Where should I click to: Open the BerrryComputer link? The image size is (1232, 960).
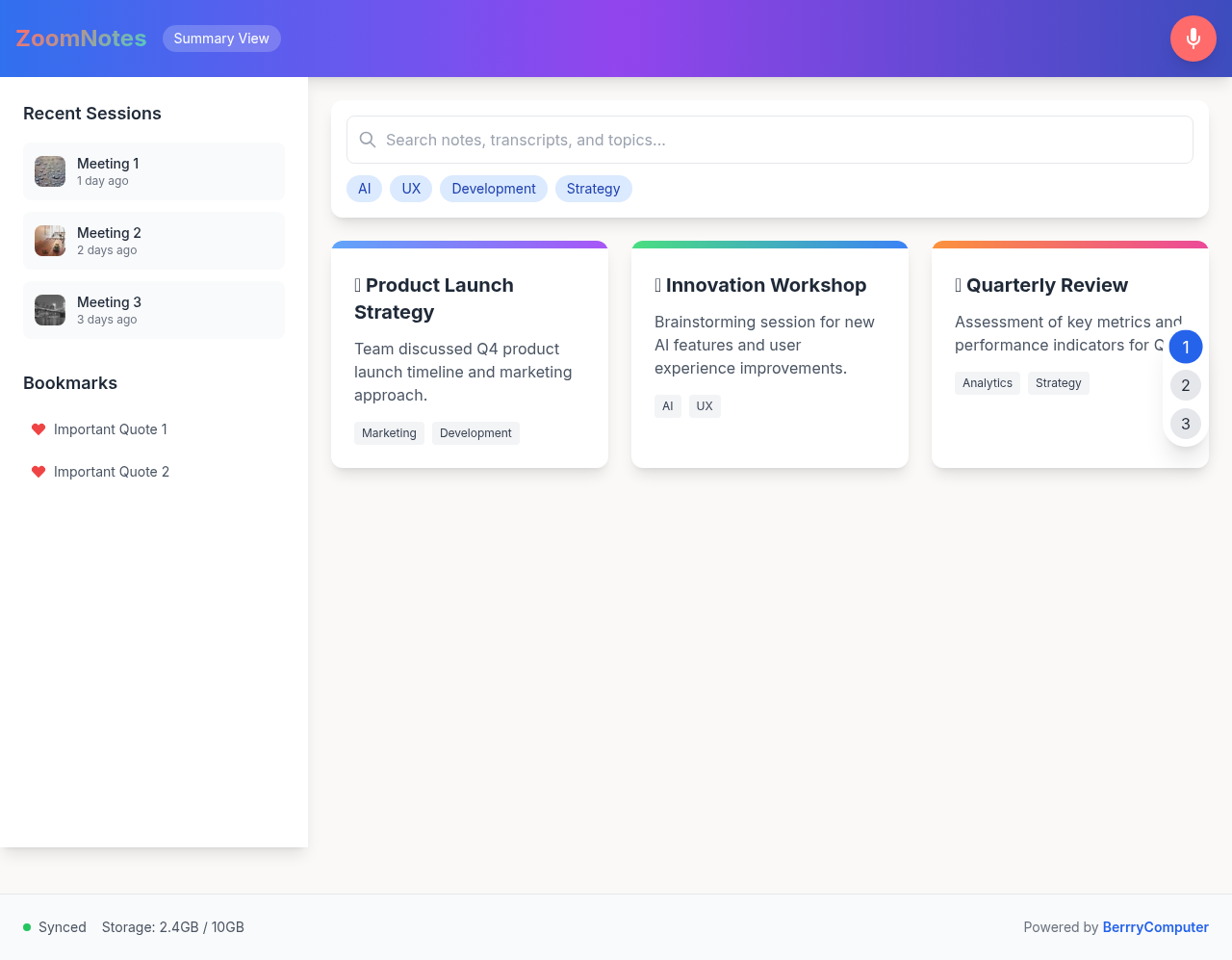click(1155, 927)
